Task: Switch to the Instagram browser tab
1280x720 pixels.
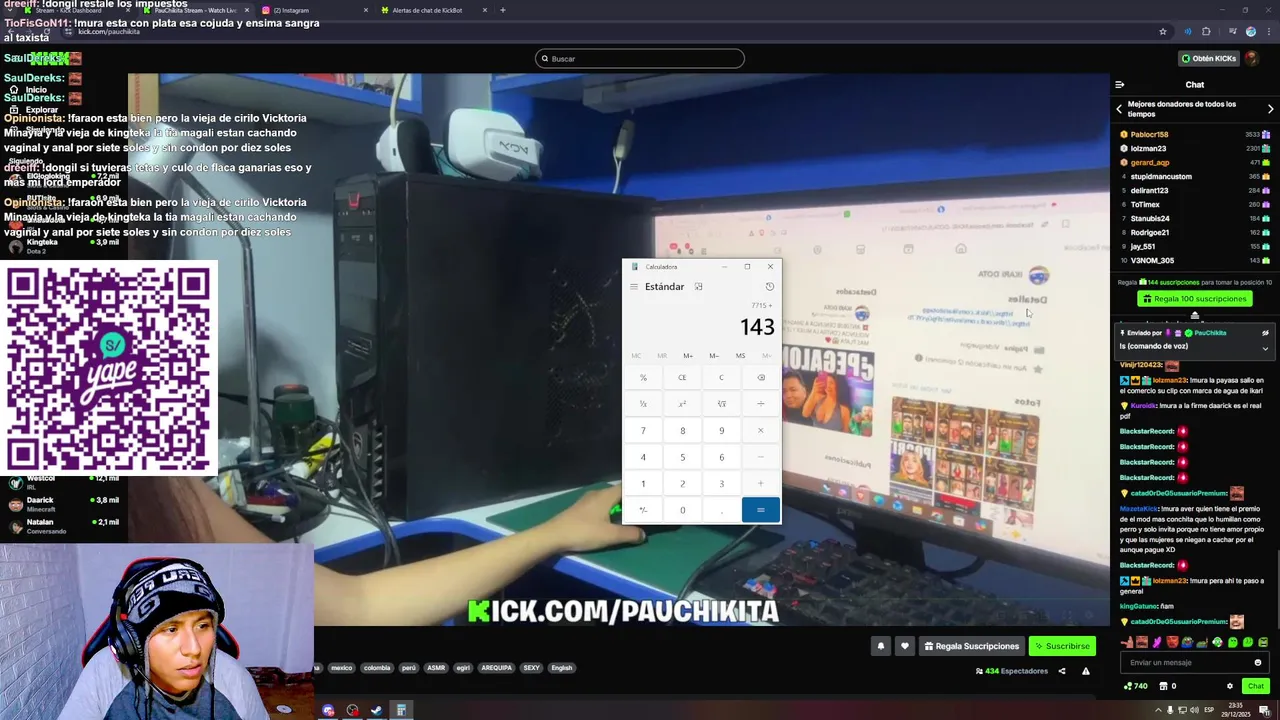Action: pyautogui.click(x=314, y=10)
